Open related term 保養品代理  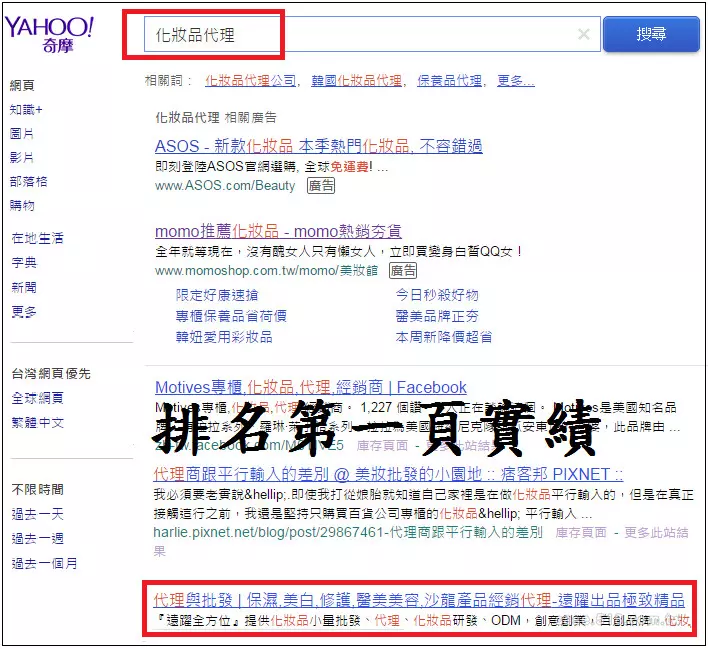click(449, 81)
